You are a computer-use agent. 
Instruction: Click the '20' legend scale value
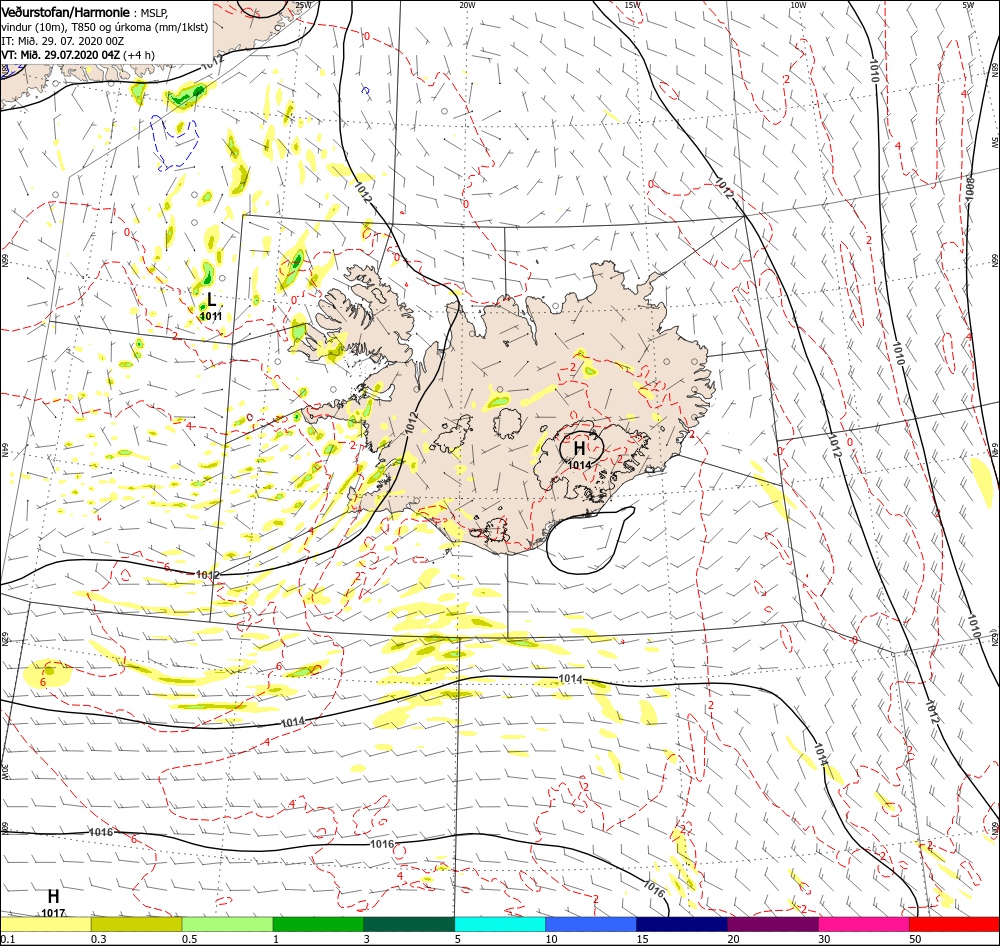tap(733, 939)
